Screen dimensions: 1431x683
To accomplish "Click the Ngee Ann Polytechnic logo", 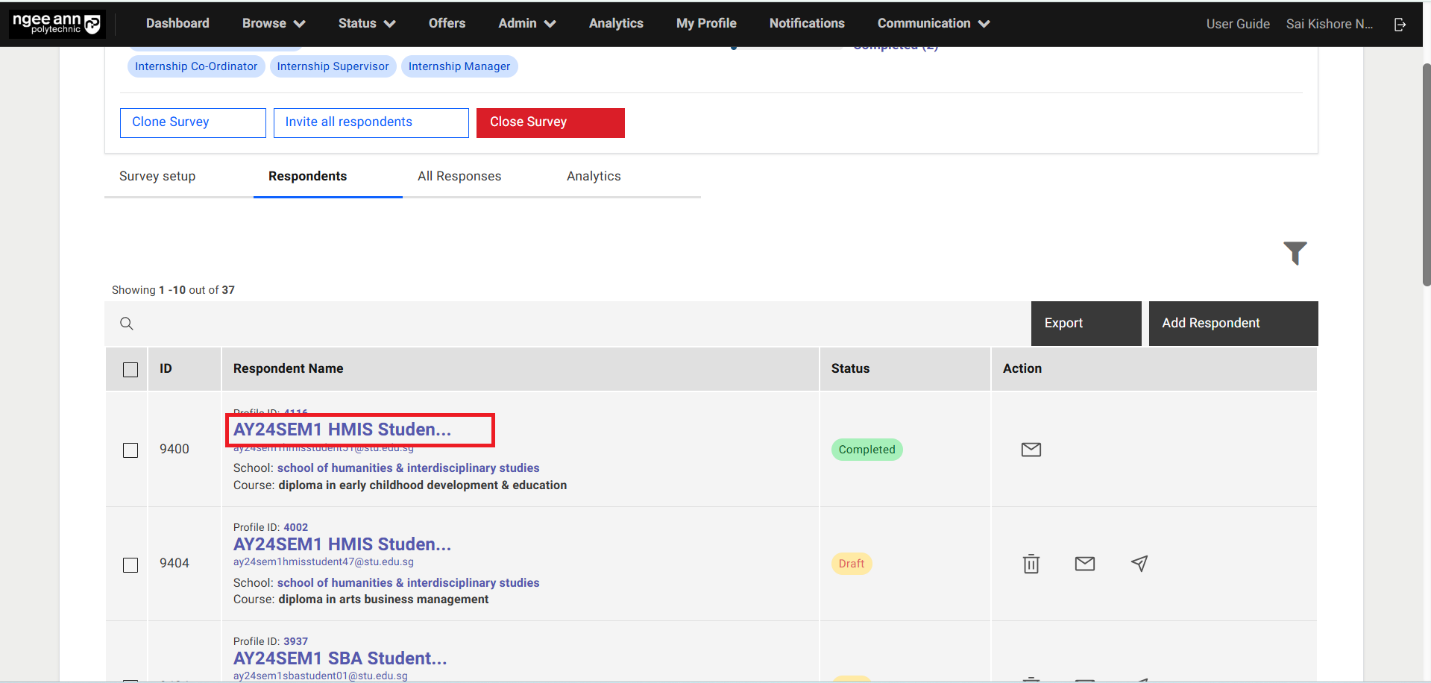I will point(56,24).
